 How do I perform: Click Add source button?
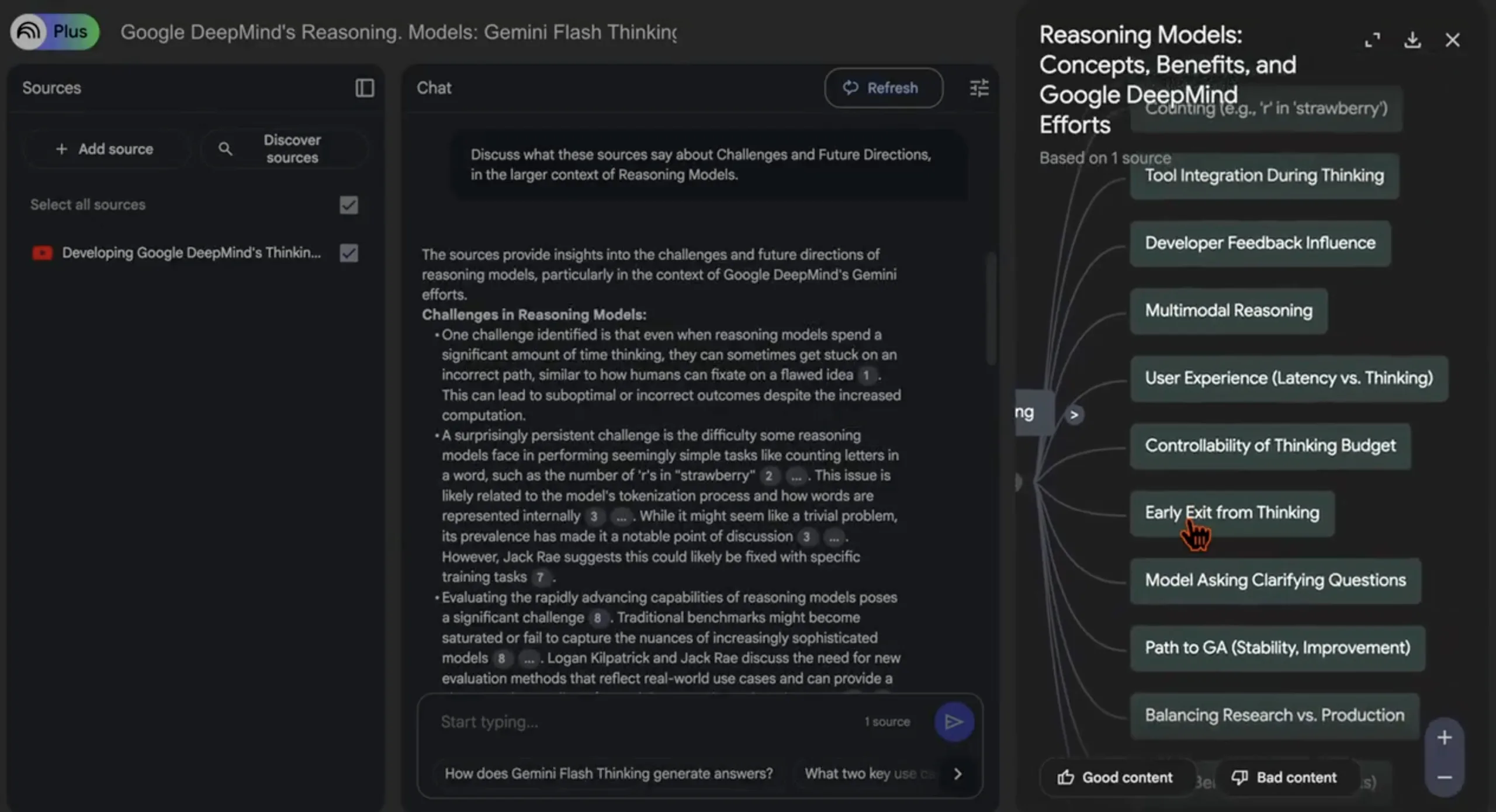tap(105, 149)
